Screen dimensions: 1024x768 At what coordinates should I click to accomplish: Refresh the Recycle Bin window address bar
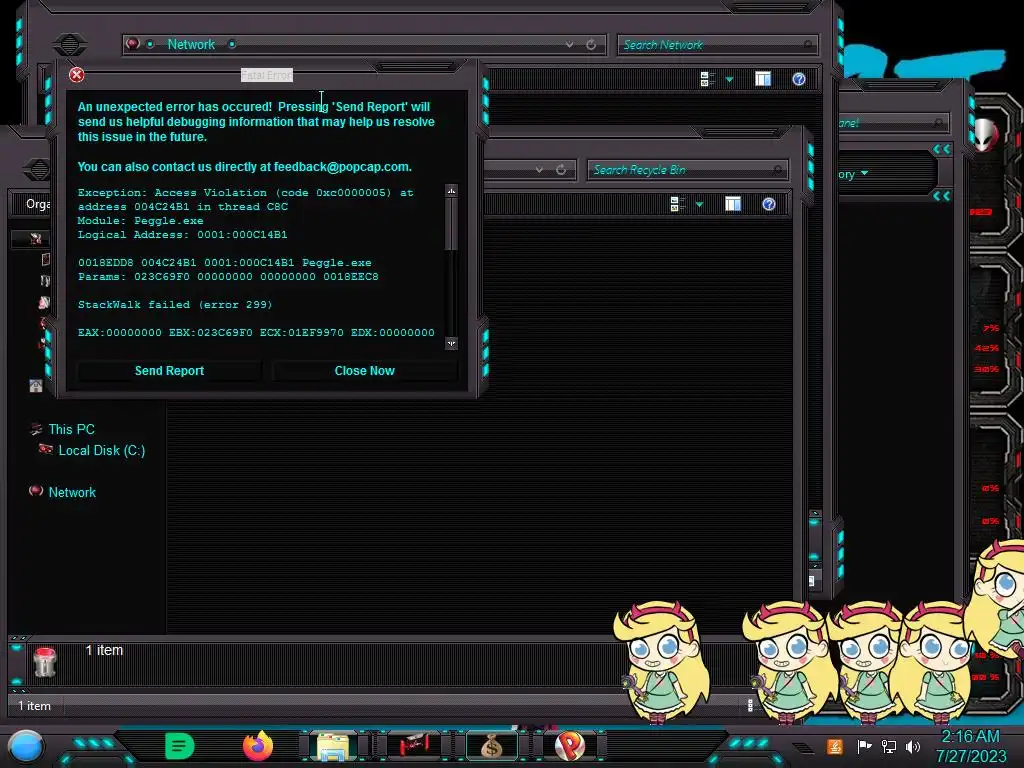click(x=561, y=170)
